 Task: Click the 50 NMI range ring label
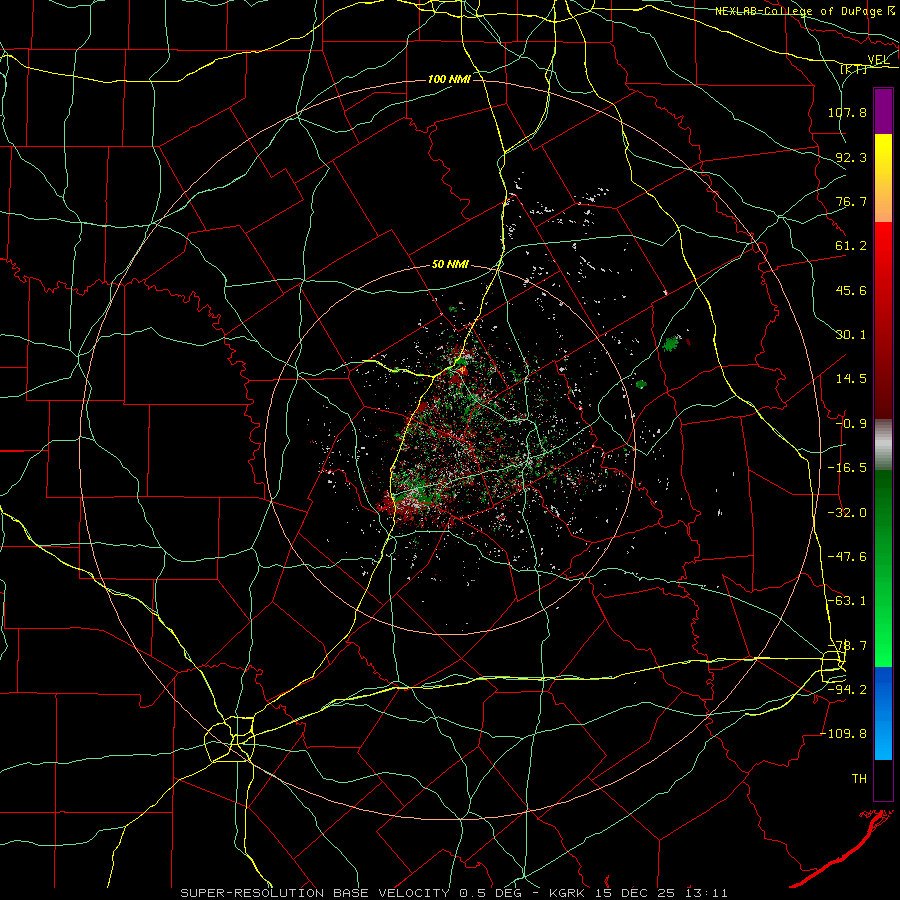click(450, 264)
